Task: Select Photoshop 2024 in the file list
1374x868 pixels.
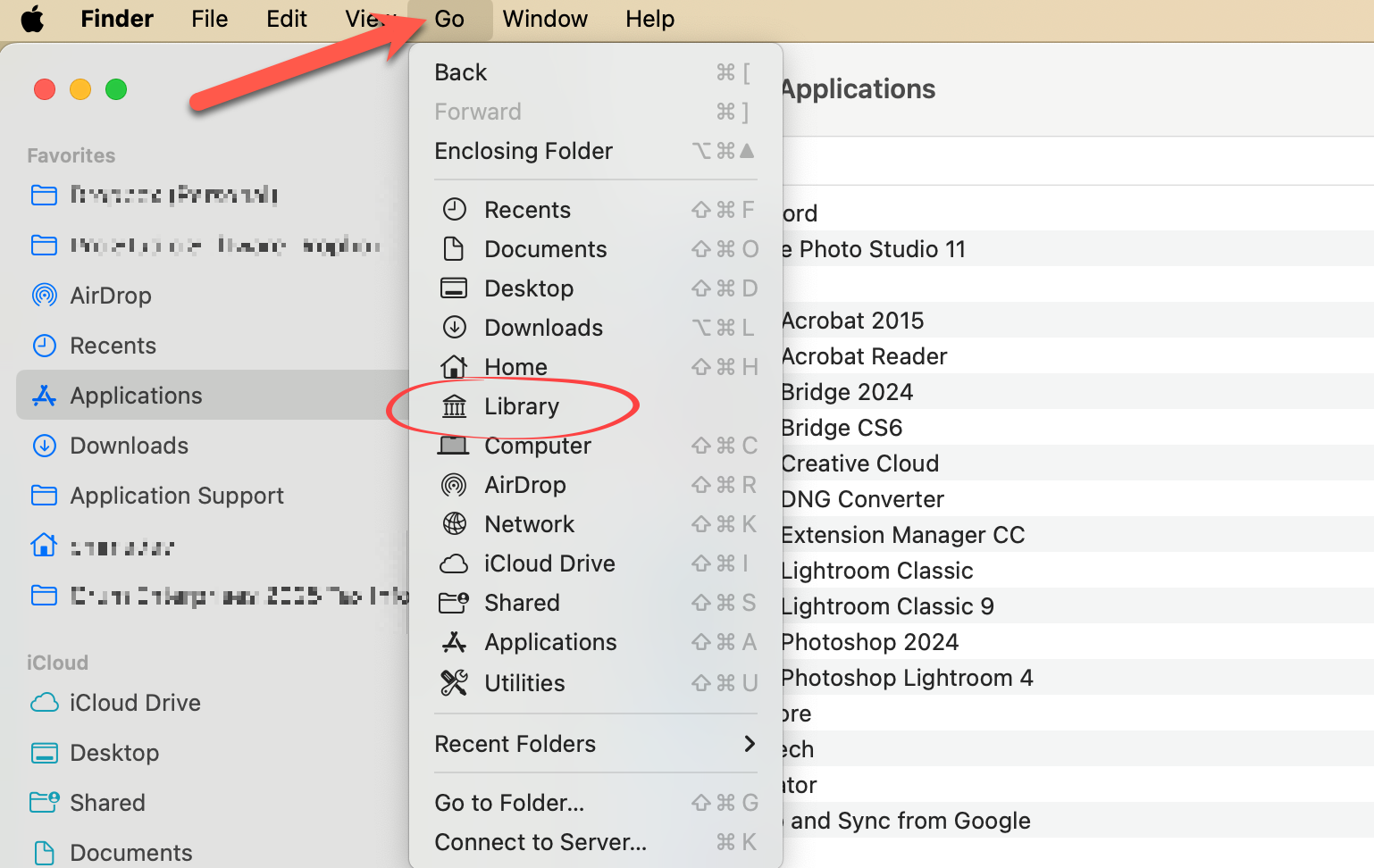Action: click(869, 642)
